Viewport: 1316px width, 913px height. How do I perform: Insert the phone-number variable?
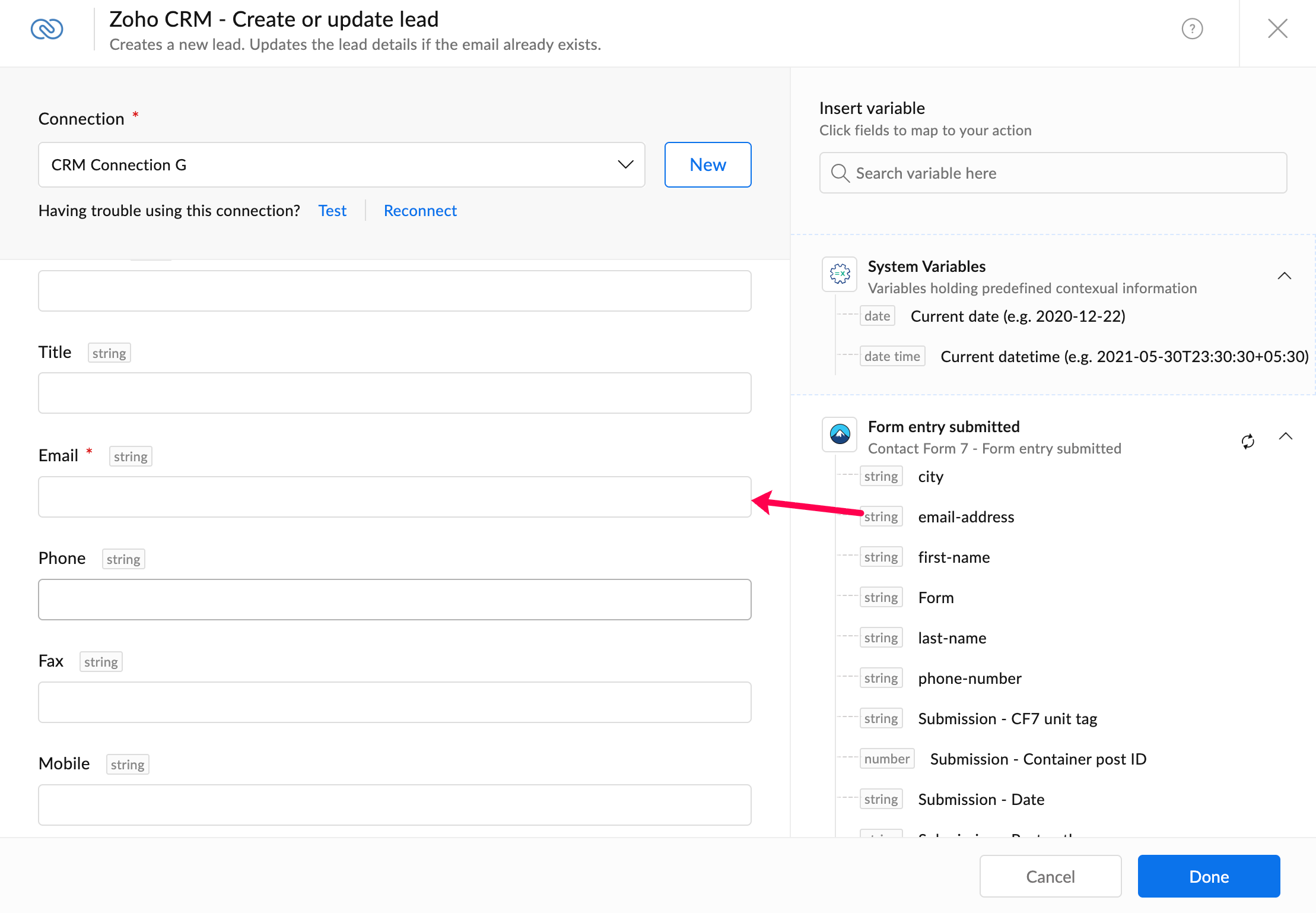click(x=969, y=679)
